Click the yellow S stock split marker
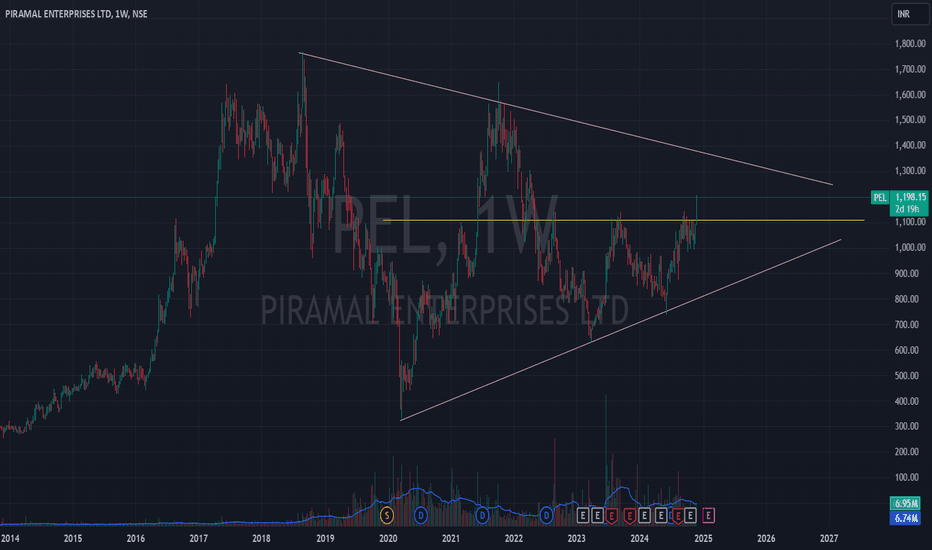 click(x=387, y=515)
